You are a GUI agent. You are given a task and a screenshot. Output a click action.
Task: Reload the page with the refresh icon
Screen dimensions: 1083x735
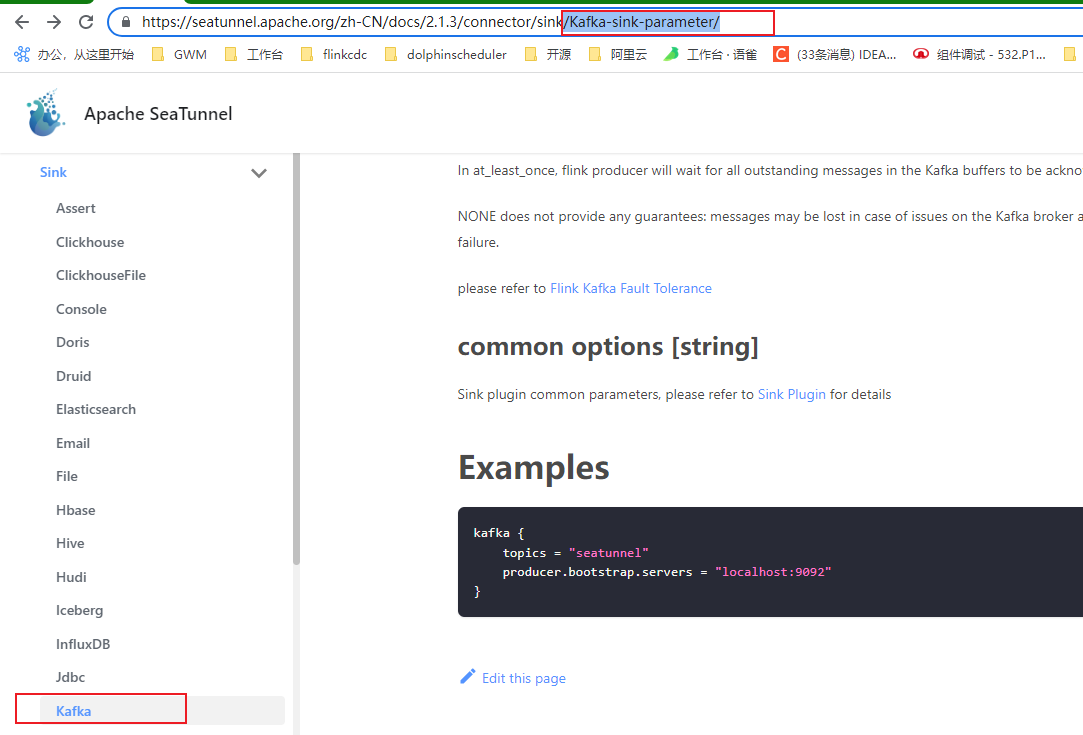86,22
